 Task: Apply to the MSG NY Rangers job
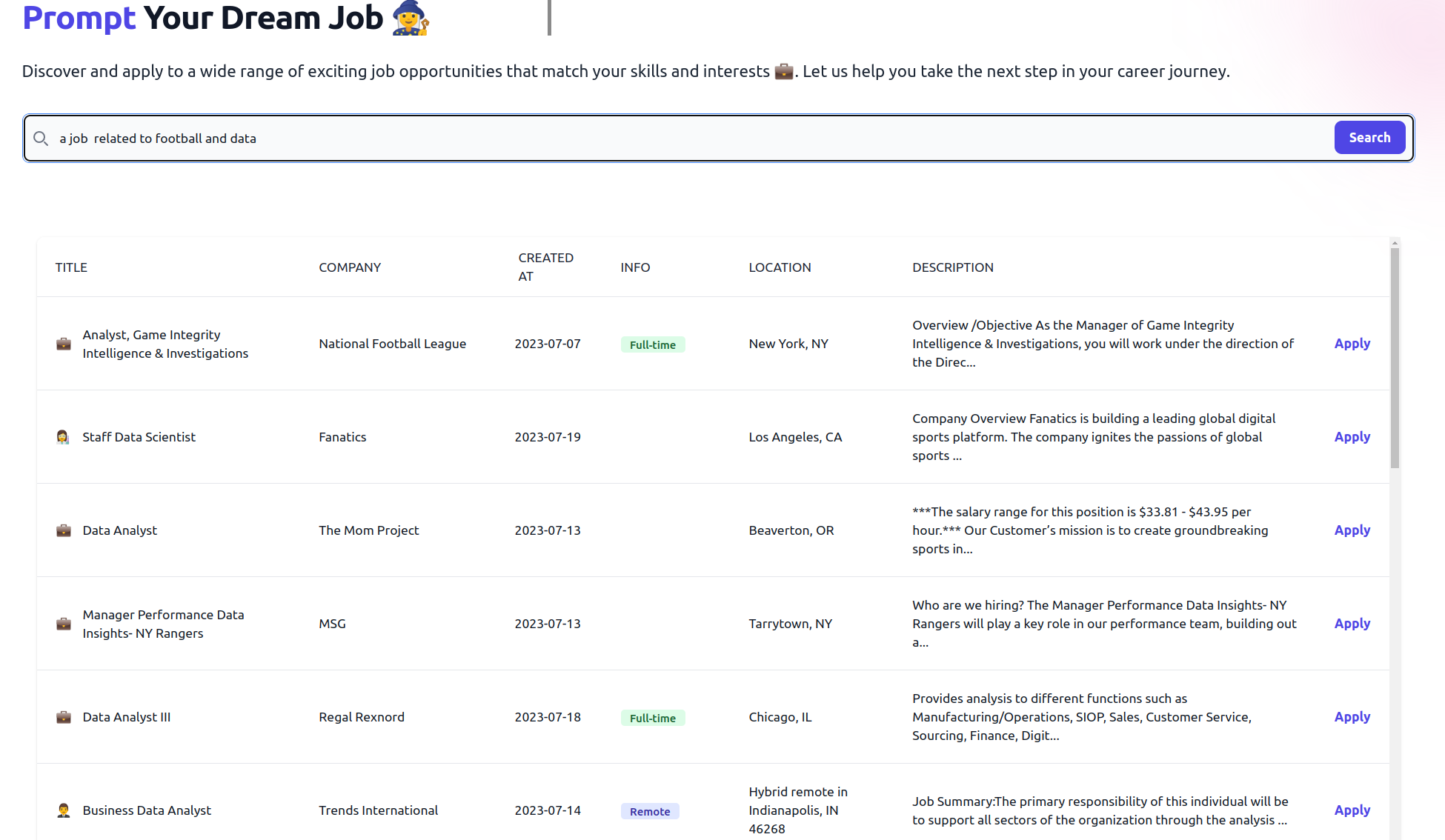[1352, 624]
